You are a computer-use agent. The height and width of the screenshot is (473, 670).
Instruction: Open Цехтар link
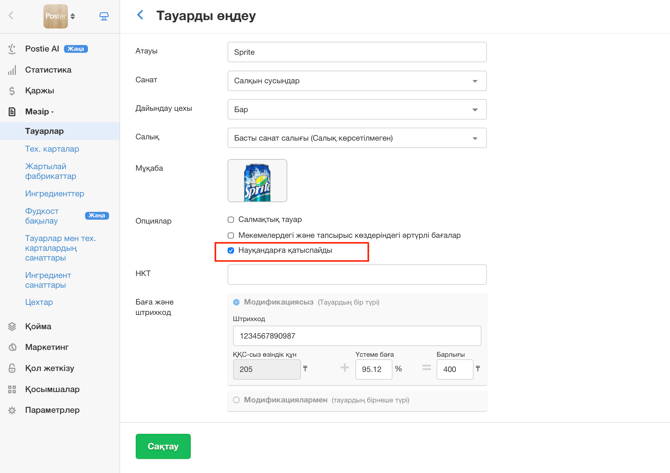click(39, 302)
